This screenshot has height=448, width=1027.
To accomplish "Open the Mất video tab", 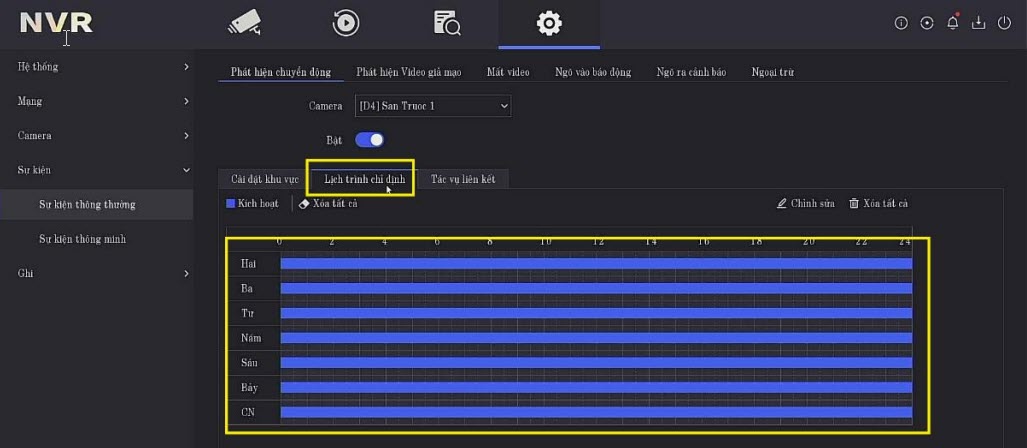I will click(x=508, y=72).
